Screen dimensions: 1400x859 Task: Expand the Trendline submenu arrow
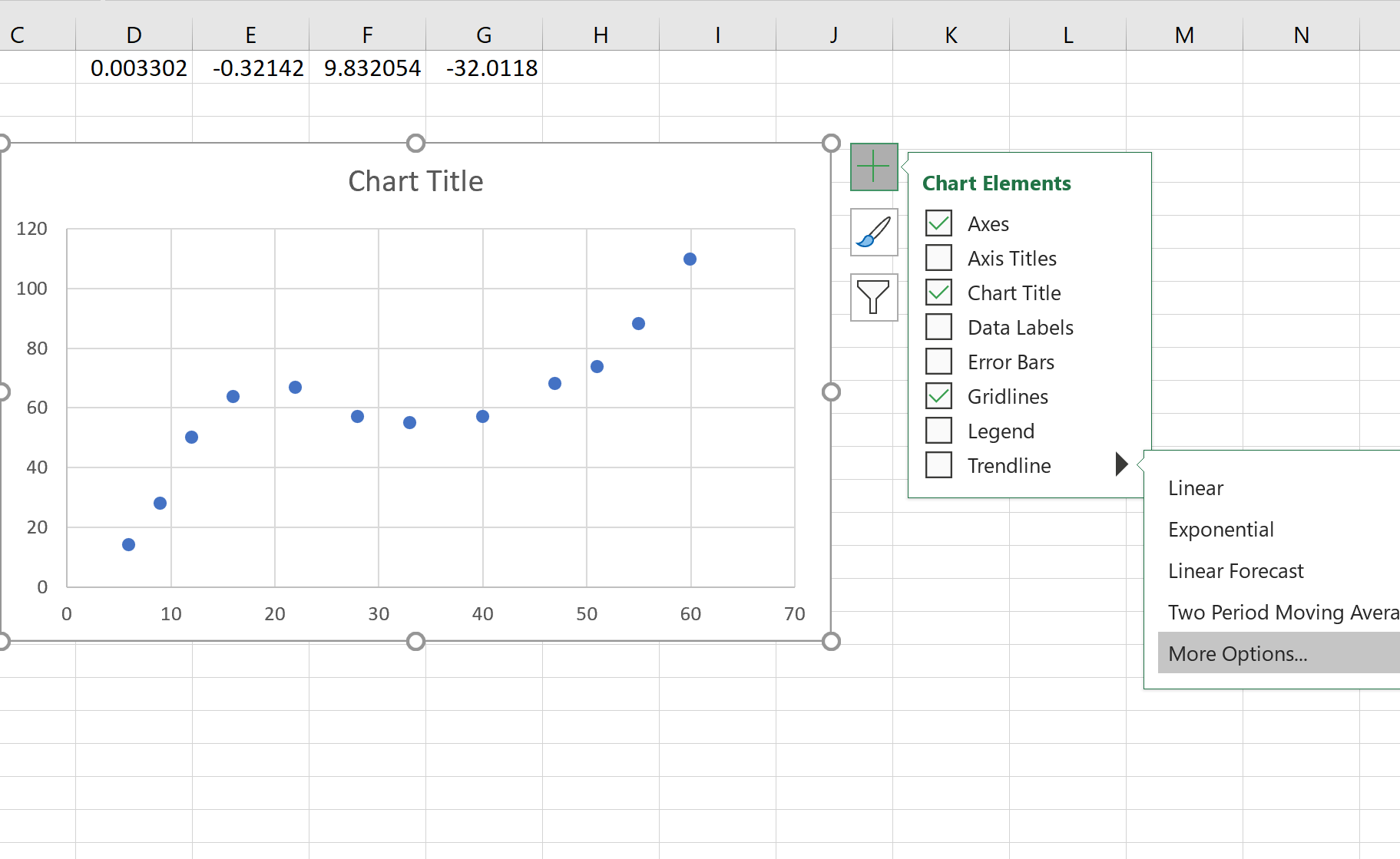coord(1120,464)
